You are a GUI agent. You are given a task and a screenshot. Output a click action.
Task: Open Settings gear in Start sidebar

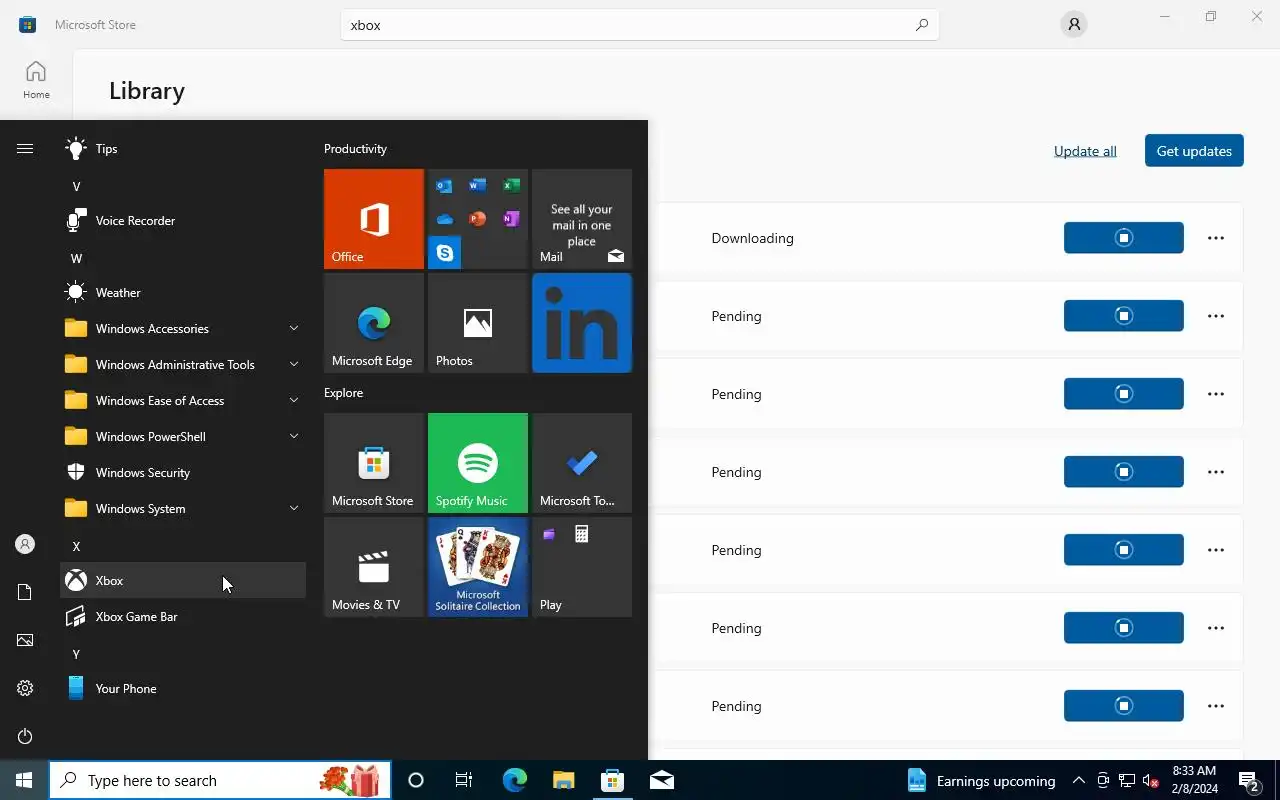(25, 688)
